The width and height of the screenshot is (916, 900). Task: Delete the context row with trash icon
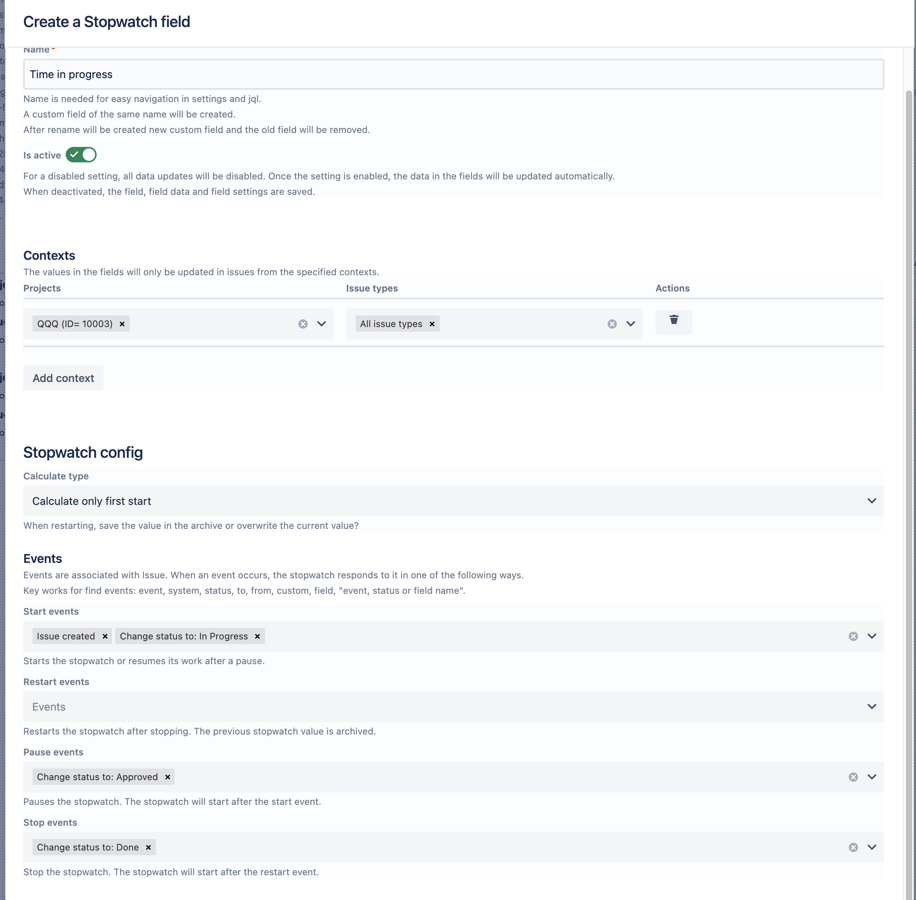point(674,321)
